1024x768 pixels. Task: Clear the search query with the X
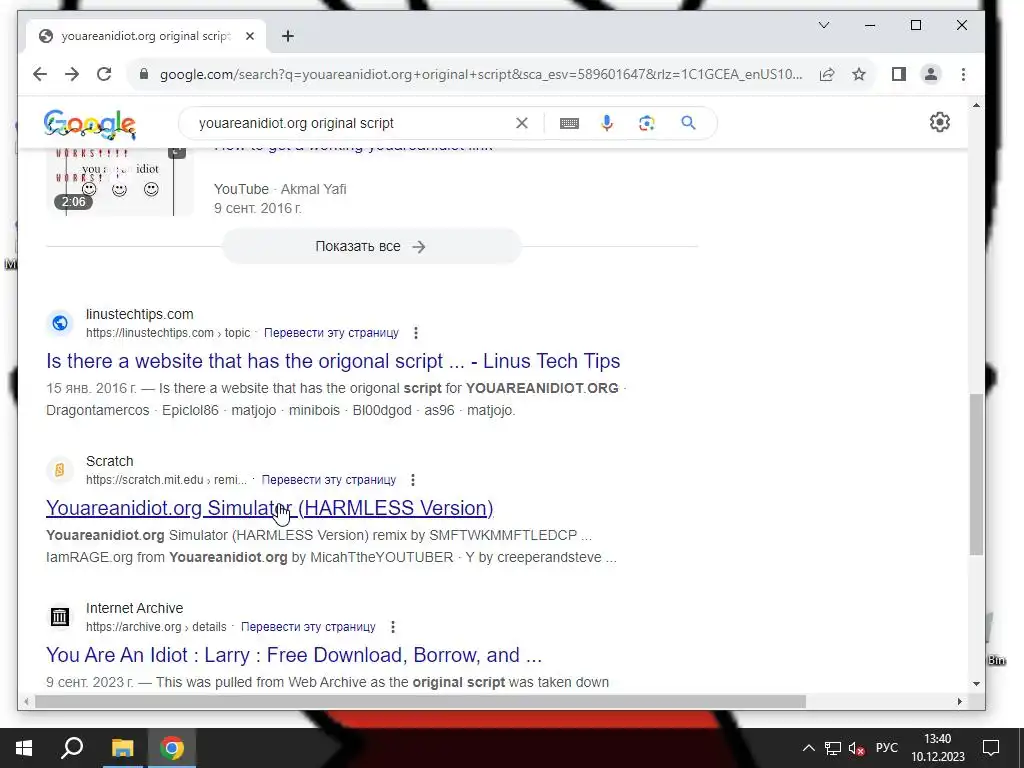(522, 123)
